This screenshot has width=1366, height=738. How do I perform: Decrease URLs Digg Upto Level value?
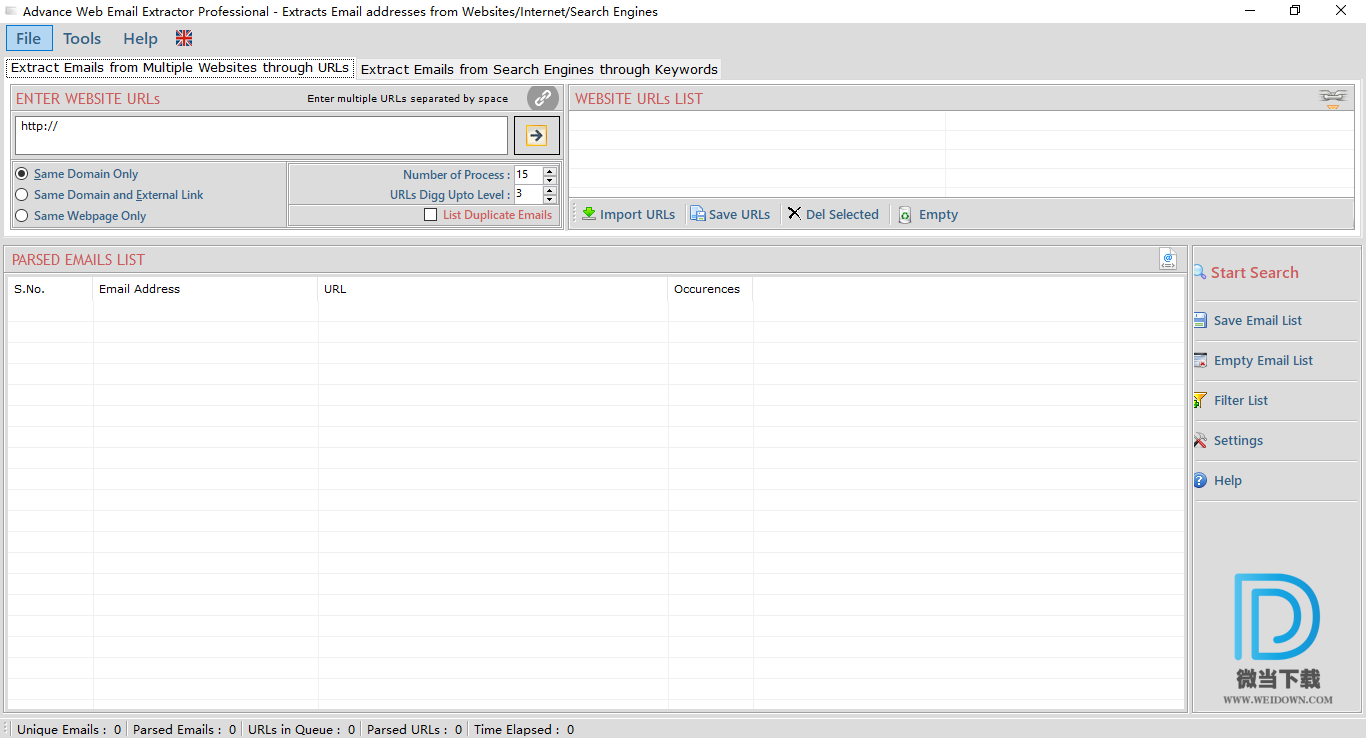tap(549, 200)
